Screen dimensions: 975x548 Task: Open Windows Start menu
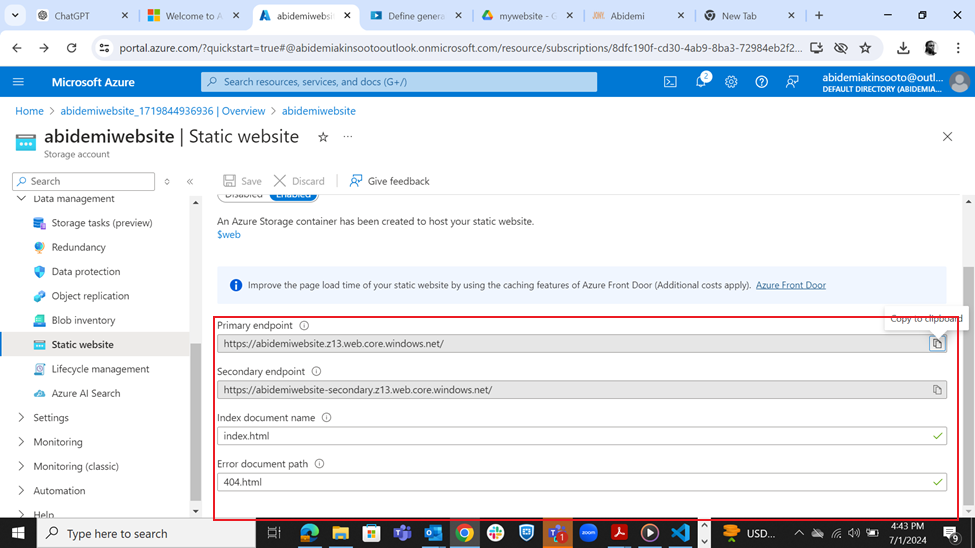pos(18,533)
